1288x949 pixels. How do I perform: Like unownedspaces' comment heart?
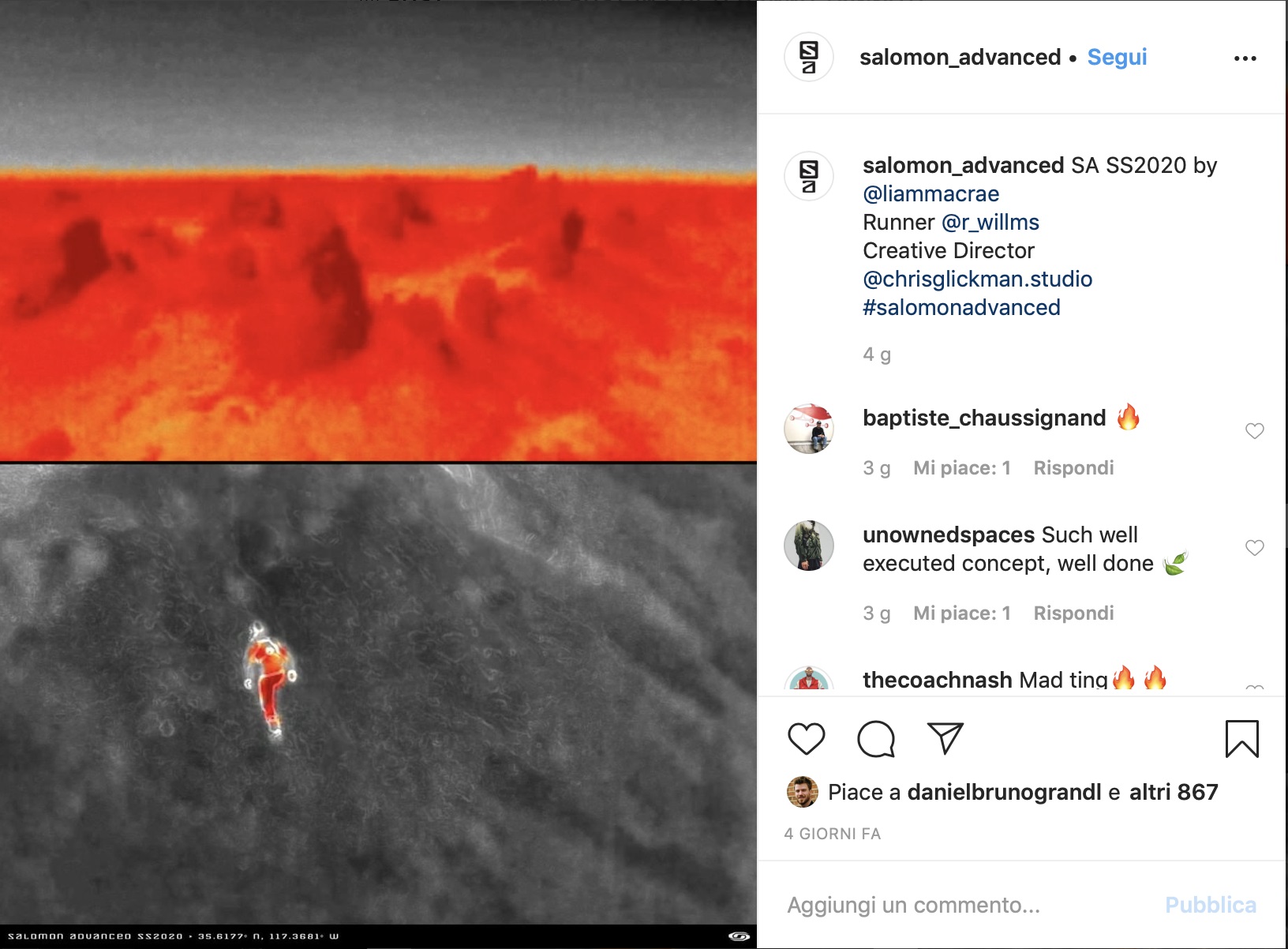pyautogui.click(x=1255, y=548)
